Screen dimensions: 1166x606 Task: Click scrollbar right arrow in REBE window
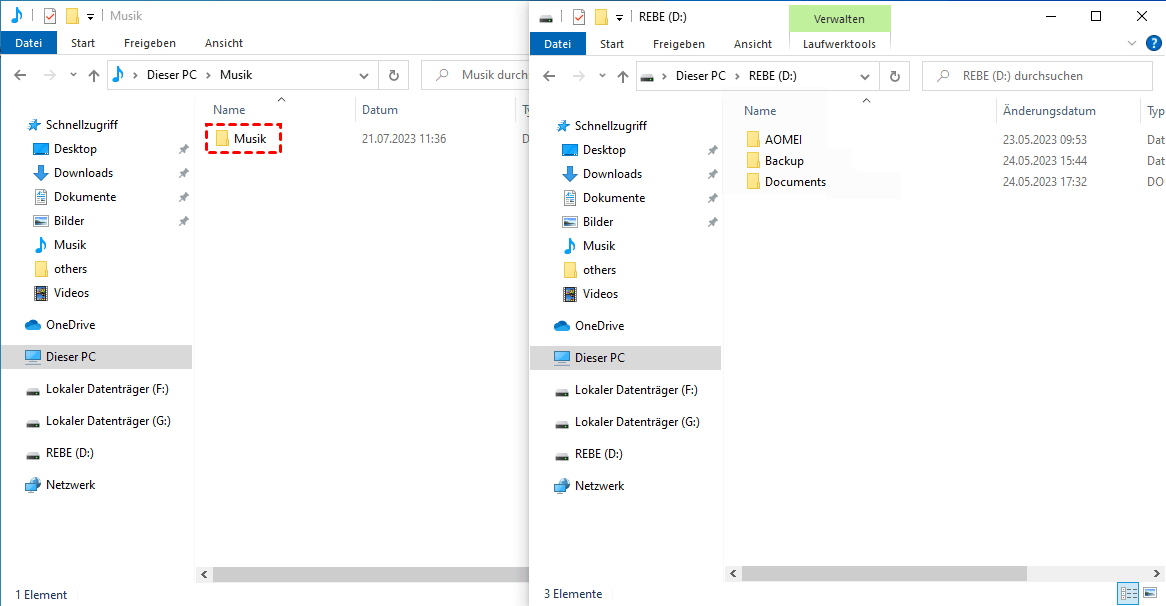tap(1157, 573)
